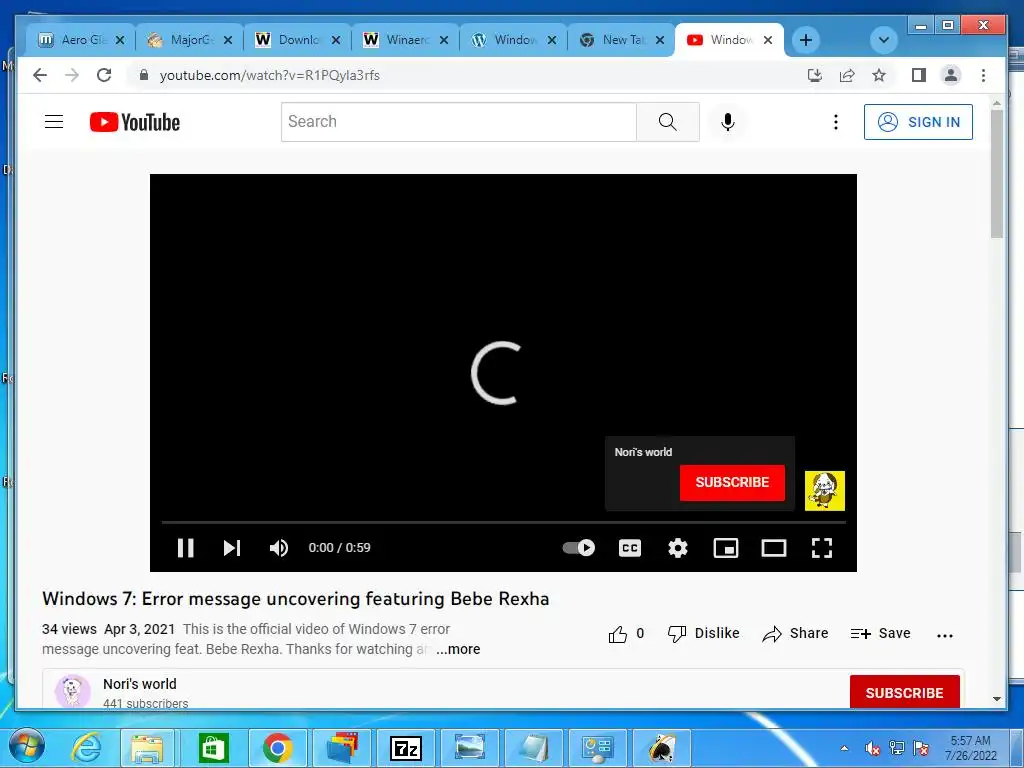Click the search magnifier button
This screenshot has width=1024, height=768.
pyautogui.click(x=667, y=121)
